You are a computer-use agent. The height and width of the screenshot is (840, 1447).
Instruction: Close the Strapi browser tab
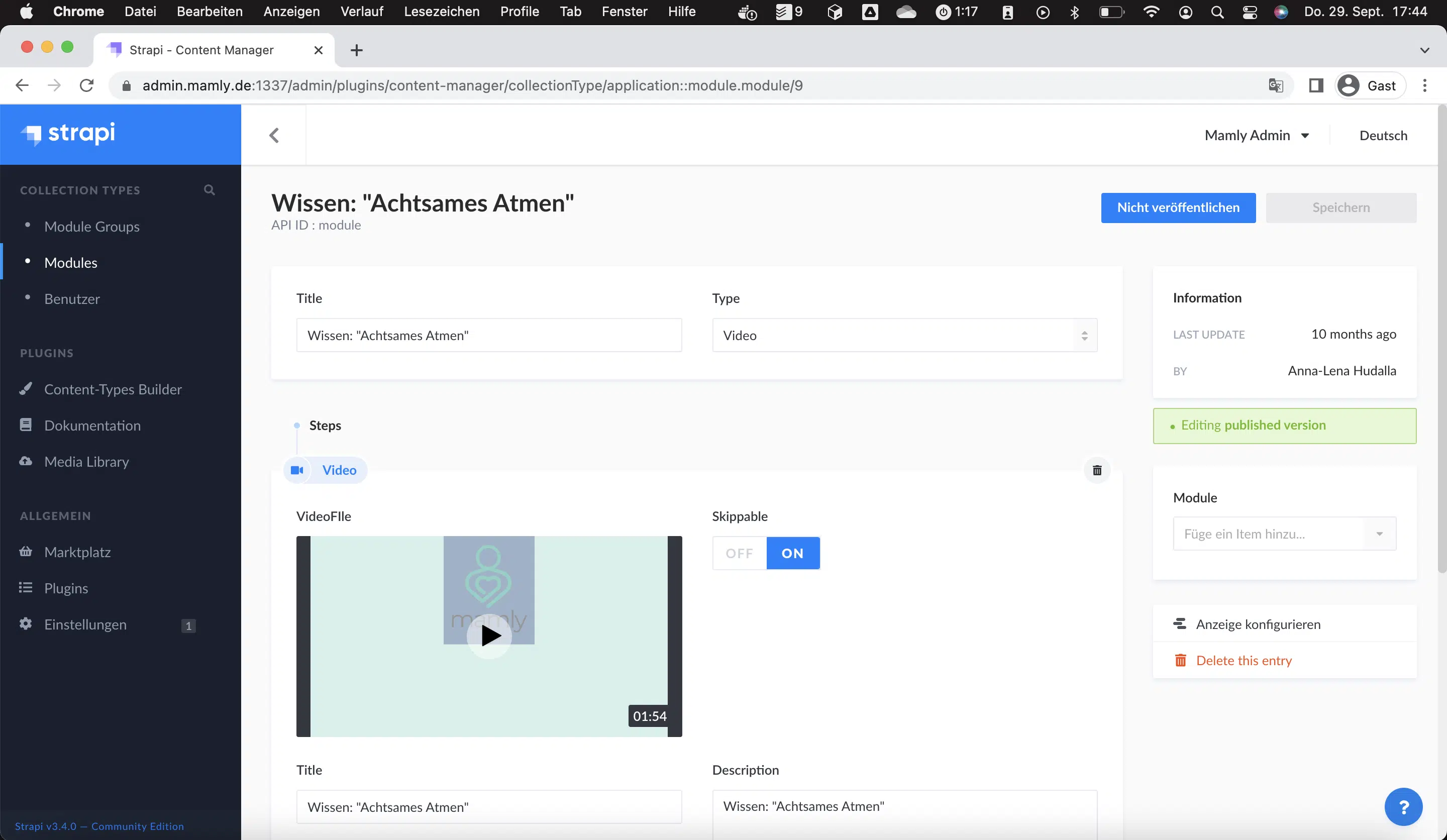pos(318,51)
